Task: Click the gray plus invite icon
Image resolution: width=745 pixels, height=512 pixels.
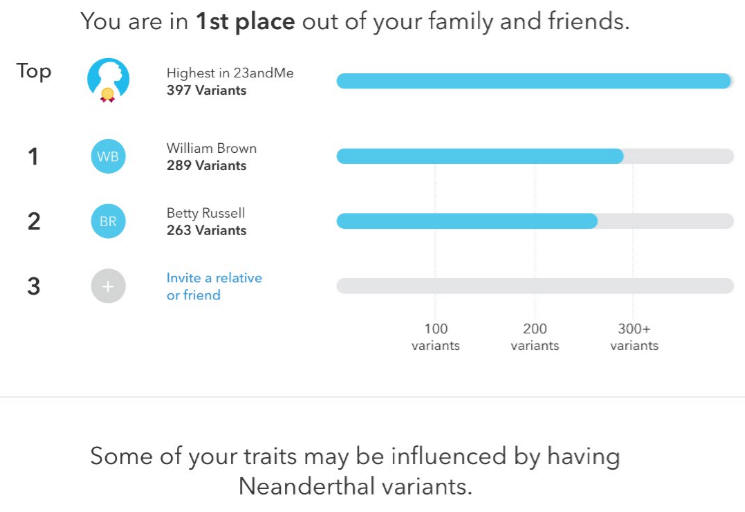Action: point(108,286)
